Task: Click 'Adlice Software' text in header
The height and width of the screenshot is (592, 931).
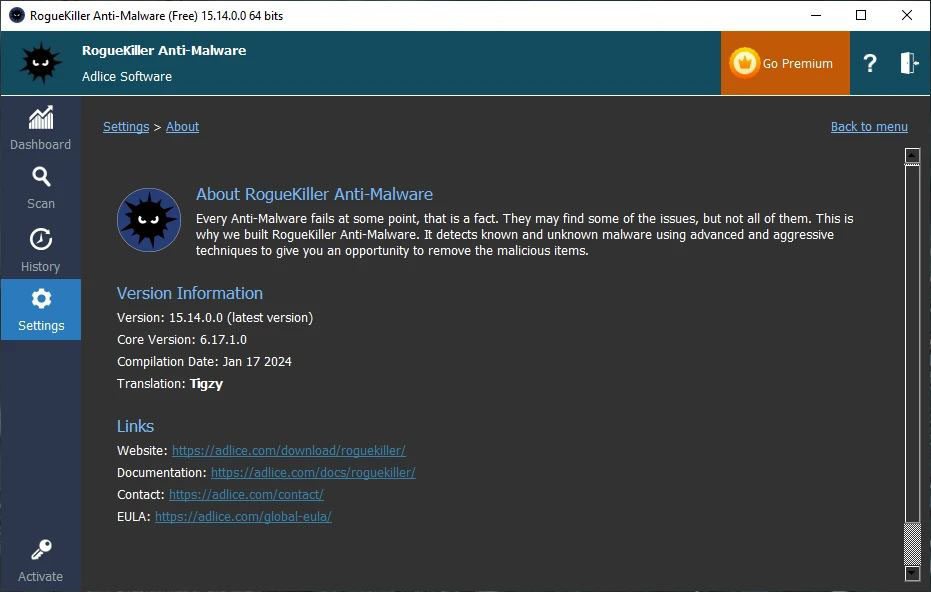Action: [127, 77]
